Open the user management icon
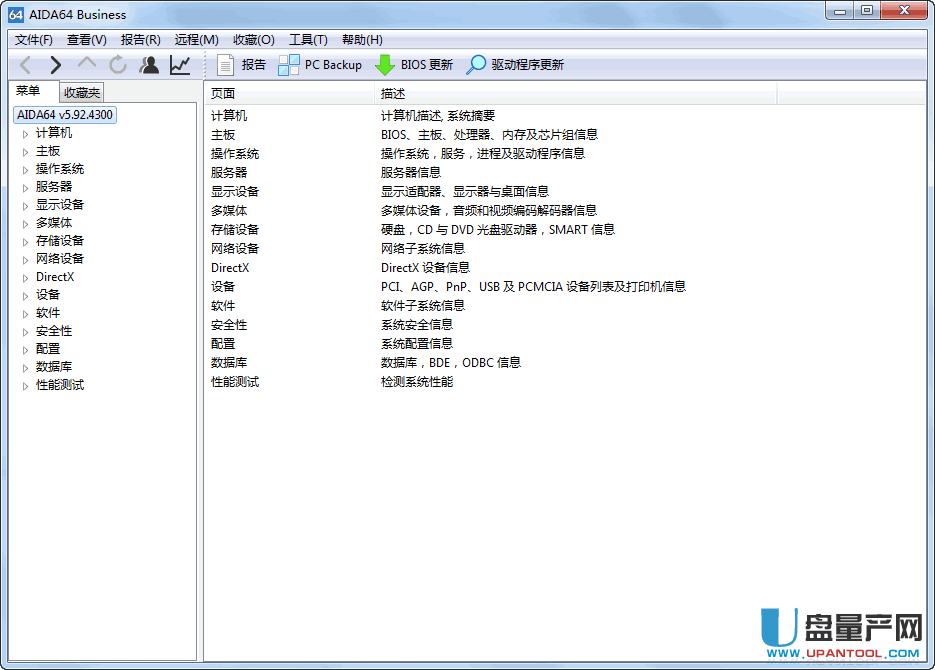 click(149, 65)
